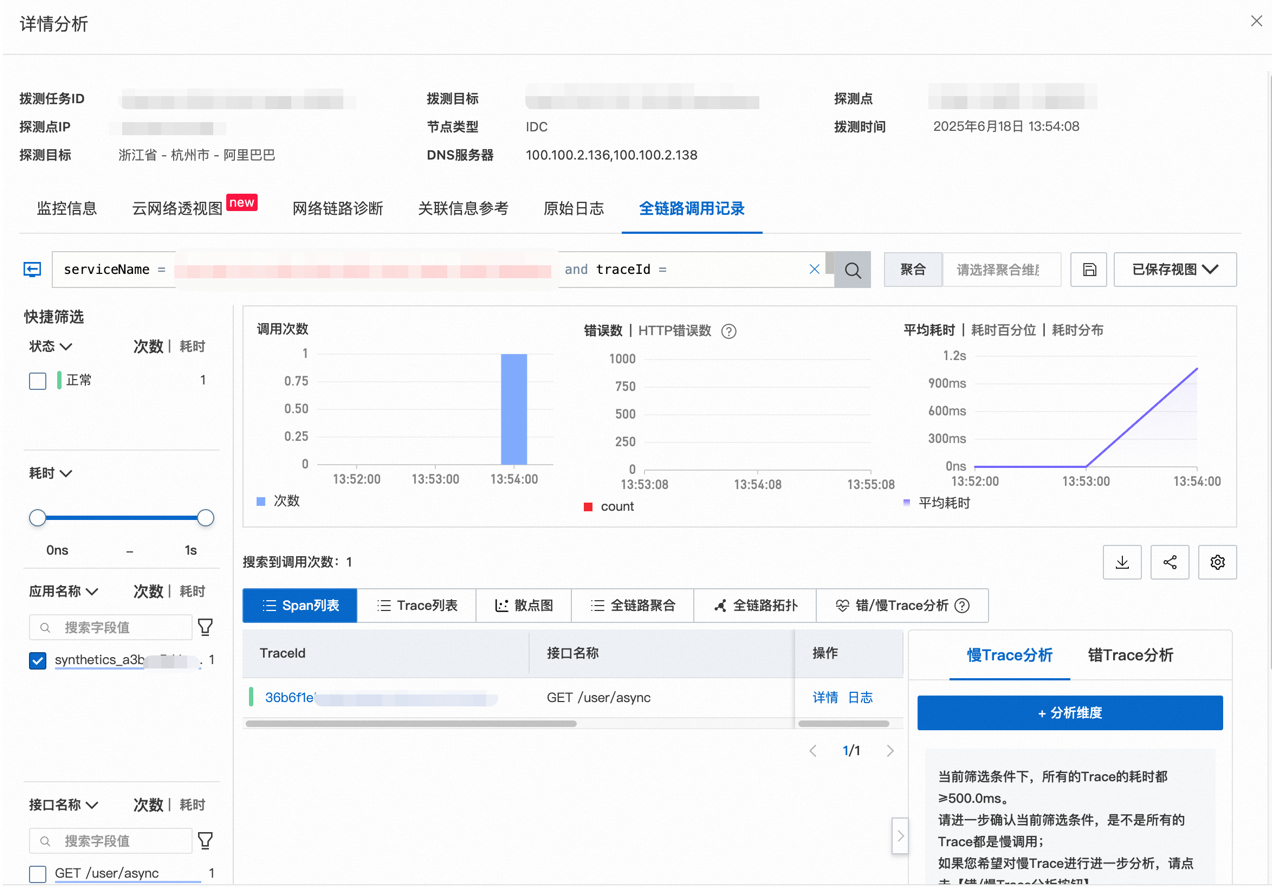Click the 耗时分布 chart toggle
The image size is (1272, 887).
point(1078,330)
